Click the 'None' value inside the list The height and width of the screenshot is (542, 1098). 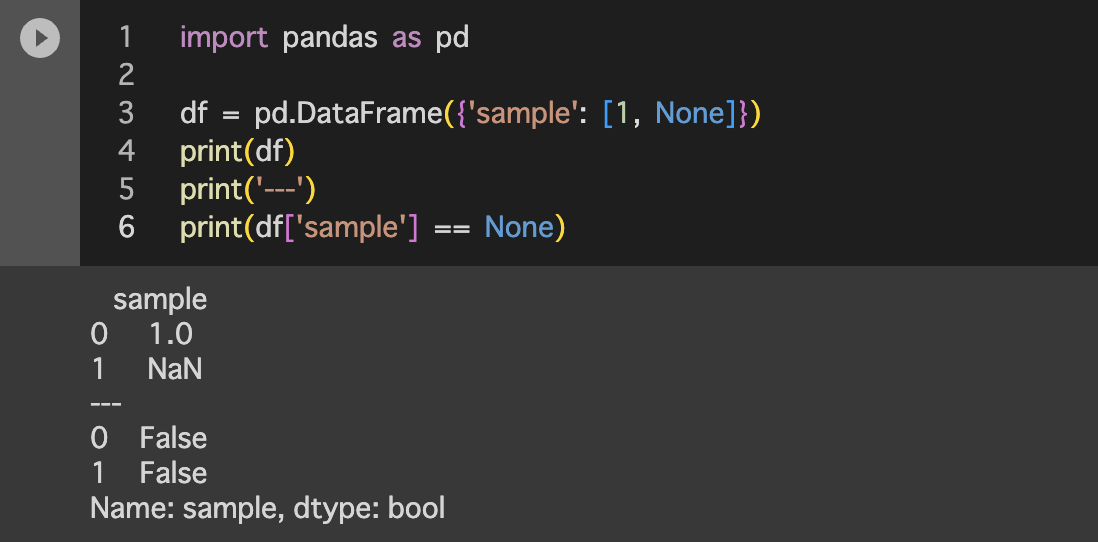[689, 113]
